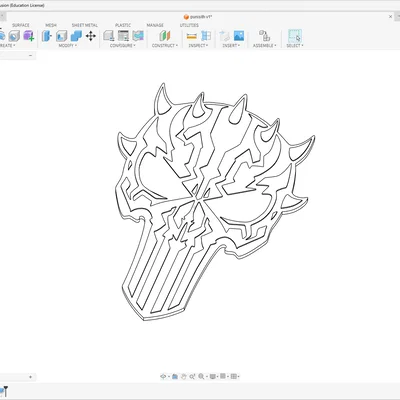
Task: Activate the Select tool icon
Action: 295,36
